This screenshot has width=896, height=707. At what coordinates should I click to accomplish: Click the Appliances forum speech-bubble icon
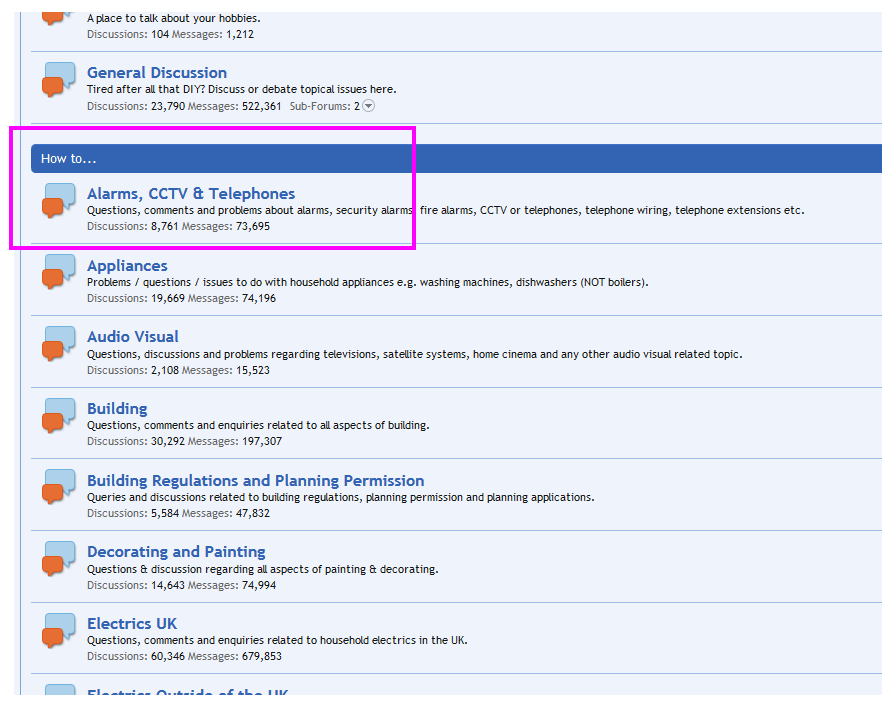pos(58,272)
